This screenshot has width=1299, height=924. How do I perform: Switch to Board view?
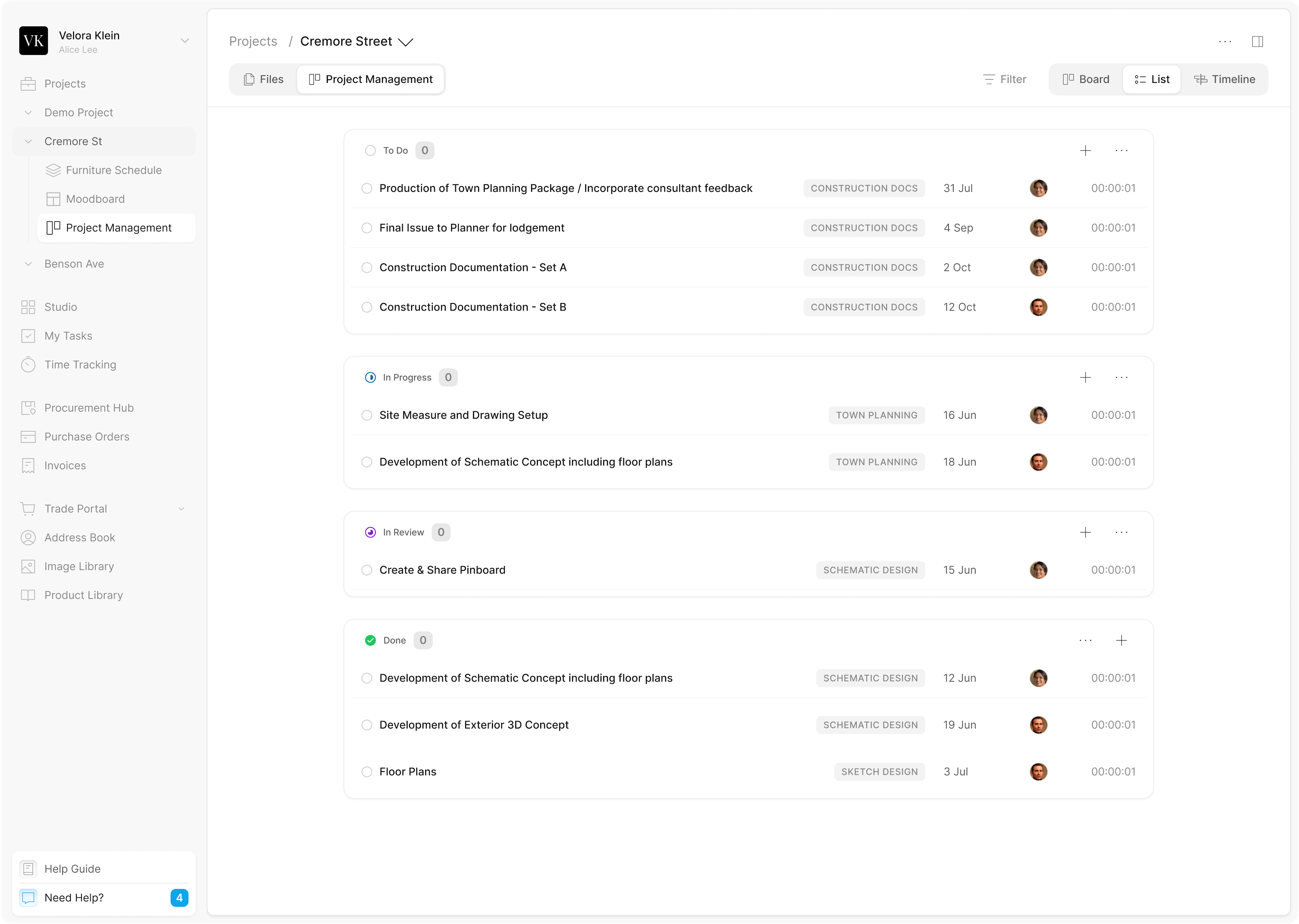[1086, 79]
